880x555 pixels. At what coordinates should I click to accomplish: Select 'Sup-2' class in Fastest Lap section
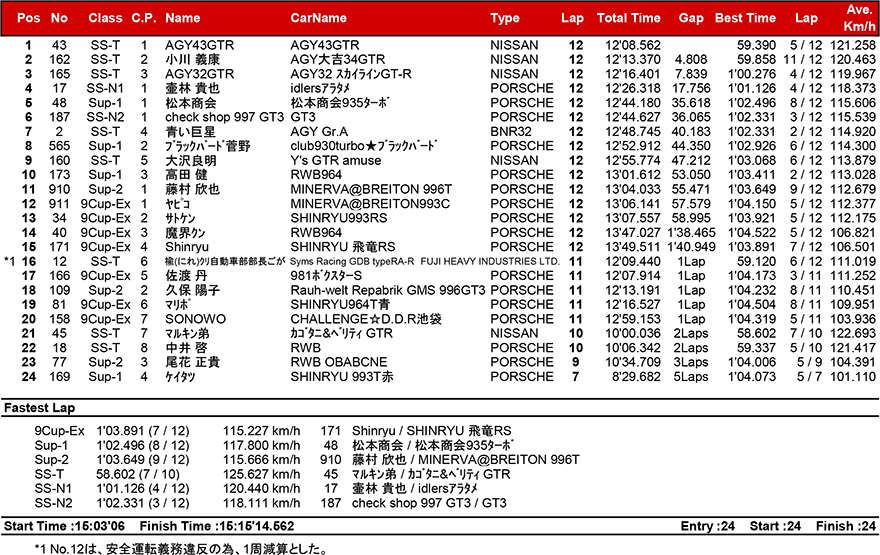point(51,460)
